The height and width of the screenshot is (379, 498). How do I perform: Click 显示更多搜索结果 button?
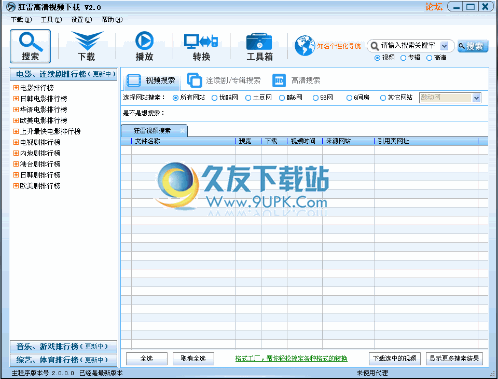[454, 358]
